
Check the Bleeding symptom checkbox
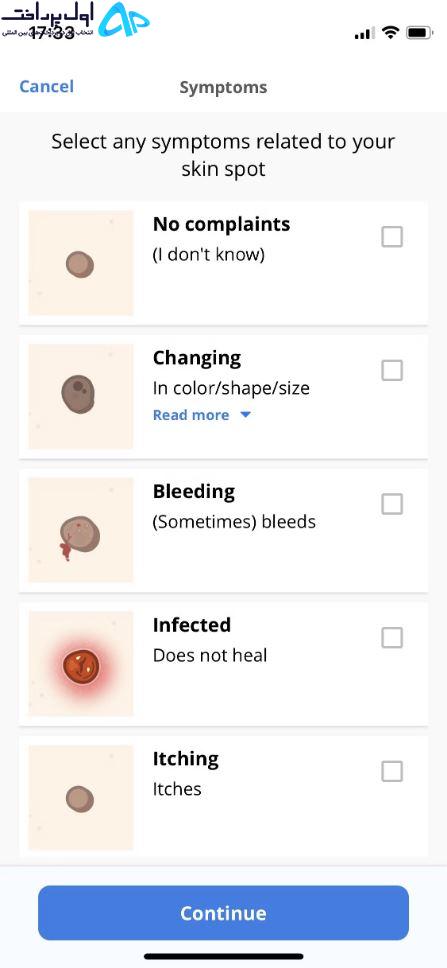click(392, 504)
